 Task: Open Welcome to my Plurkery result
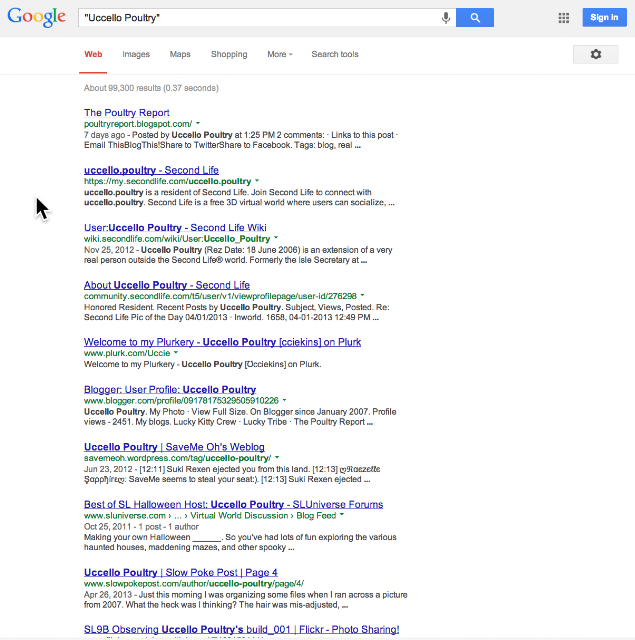222,342
